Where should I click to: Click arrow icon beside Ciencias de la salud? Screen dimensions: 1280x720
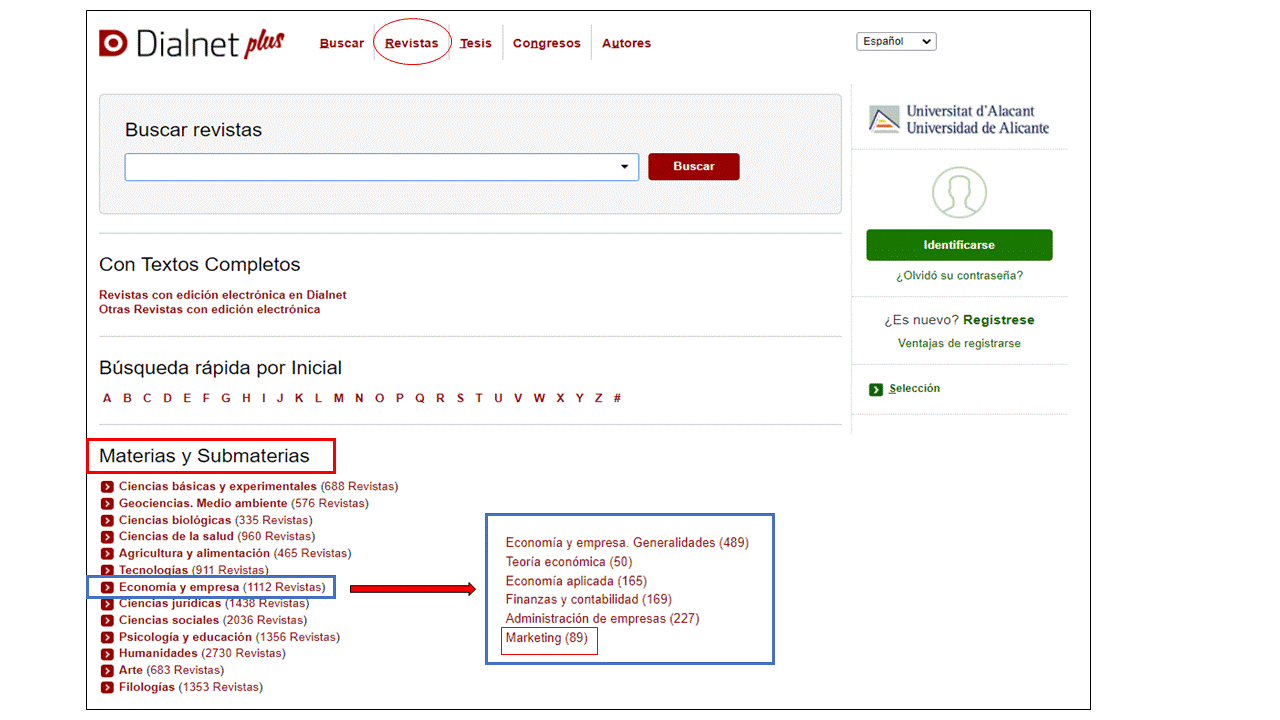pos(107,537)
